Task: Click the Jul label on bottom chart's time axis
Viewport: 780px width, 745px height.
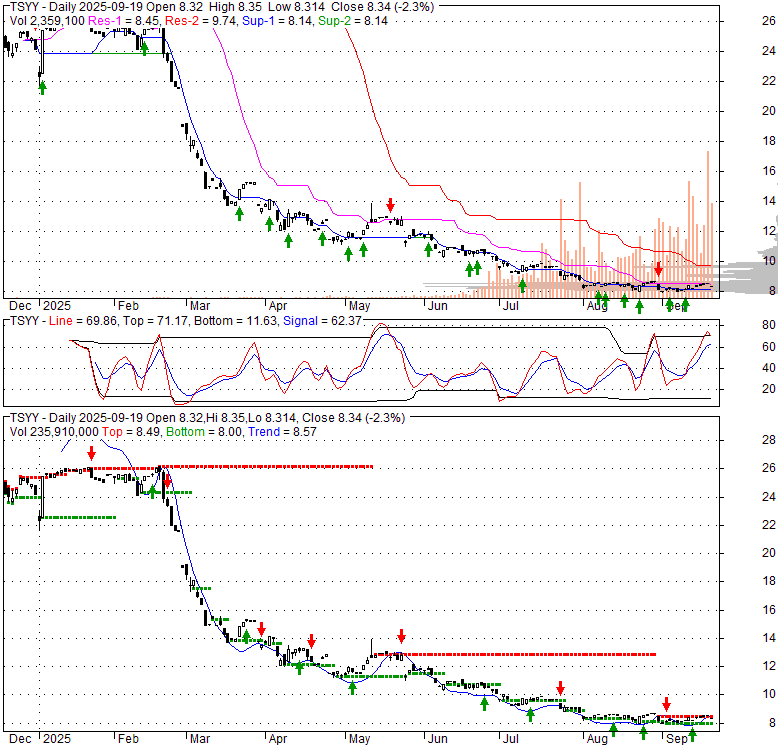Action: (x=511, y=737)
